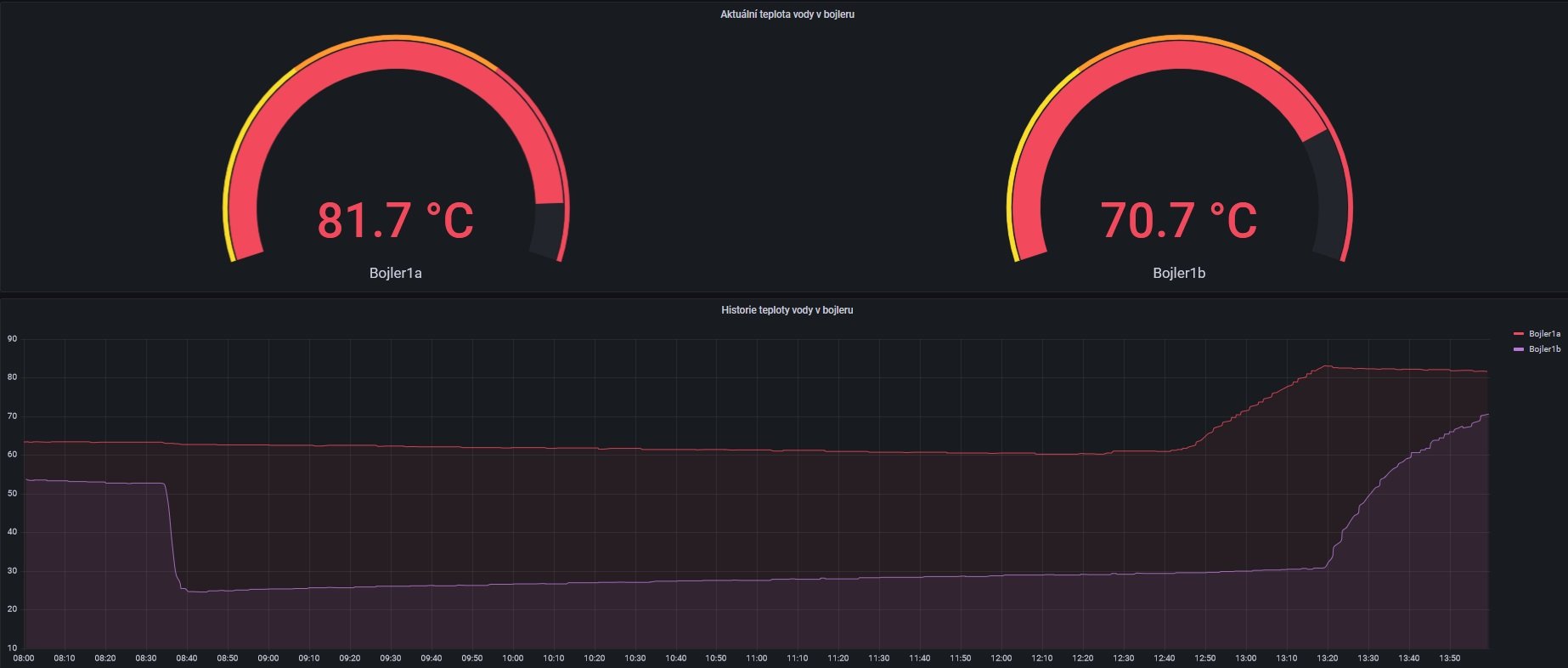Click the 10 label on the temperature axis
The image size is (1568, 668).
[12, 648]
